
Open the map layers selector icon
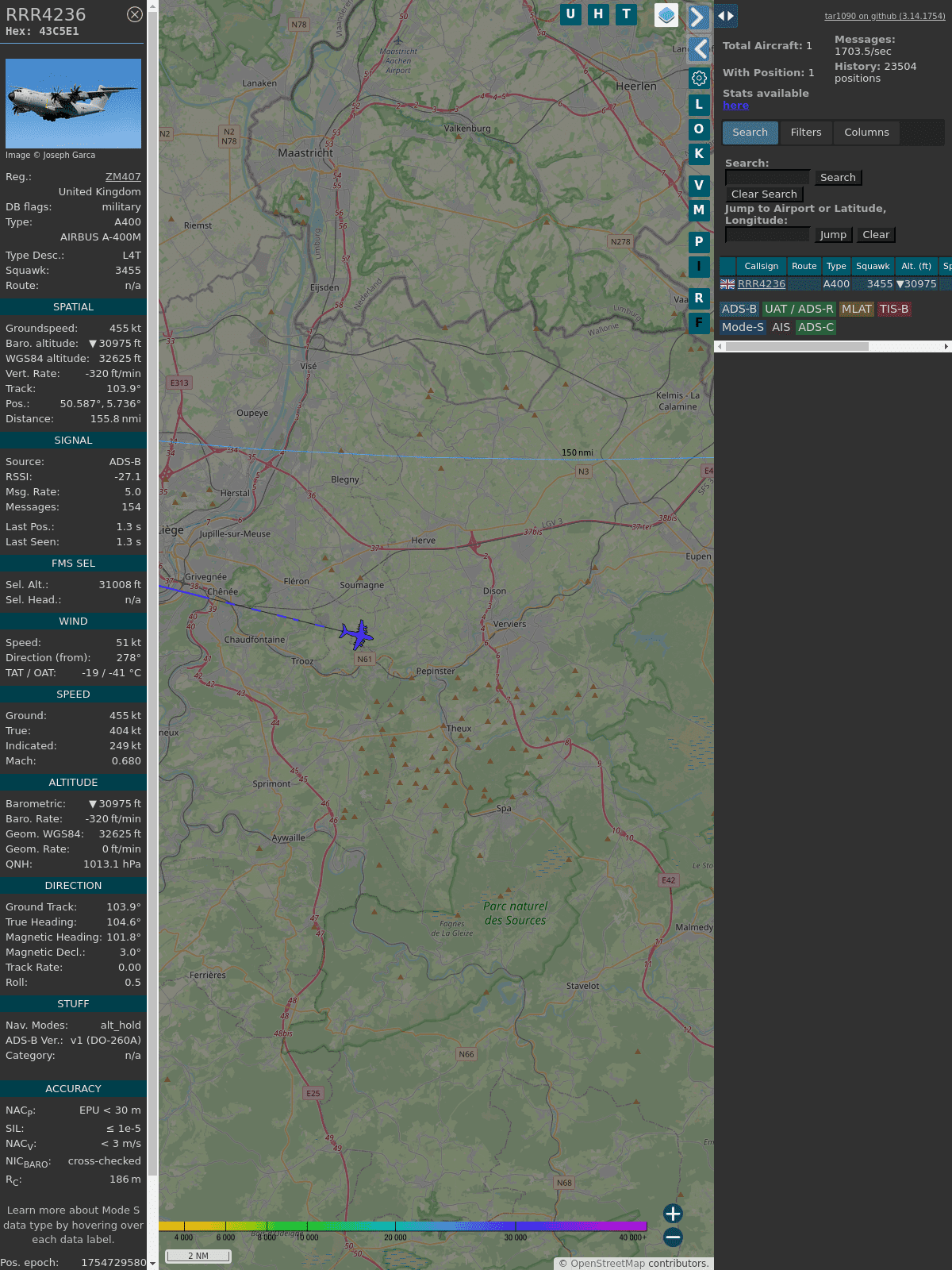coord(666,15)
